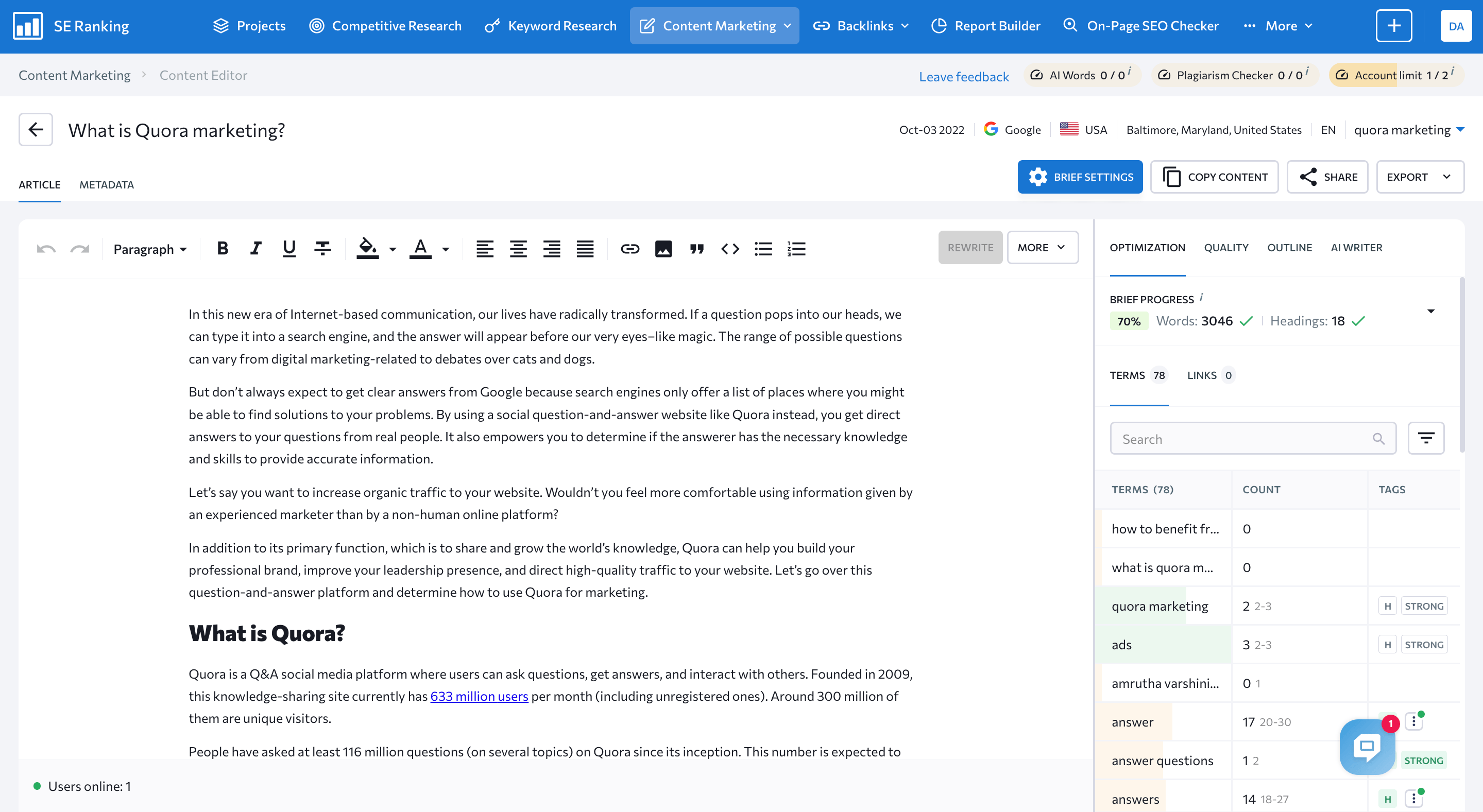
Task: Open the DA account avatar
Action: coord(1456,26)
